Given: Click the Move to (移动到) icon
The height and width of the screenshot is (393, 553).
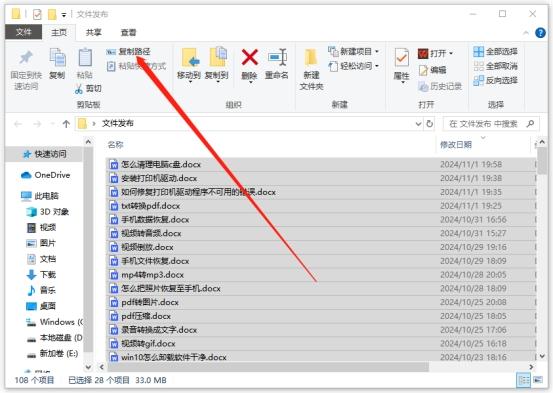Looking at the screenshot, I should [x=190, y=58].
